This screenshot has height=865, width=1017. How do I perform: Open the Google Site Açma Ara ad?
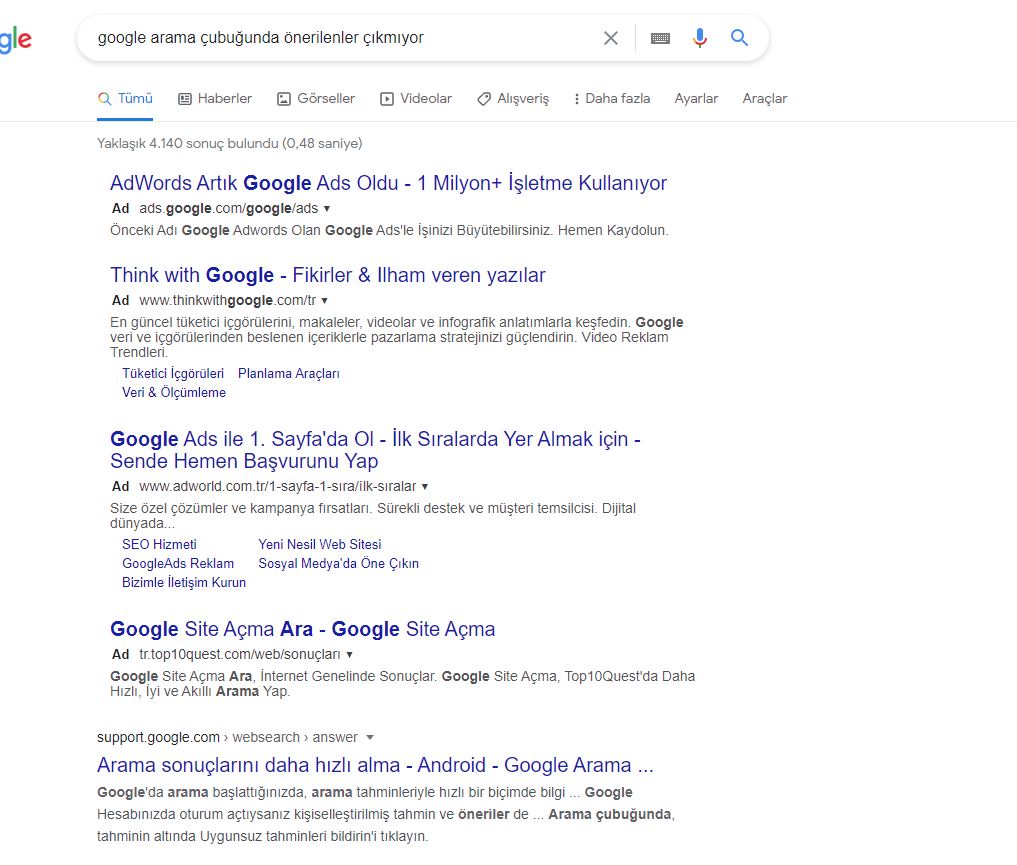[x=302, y=629]
